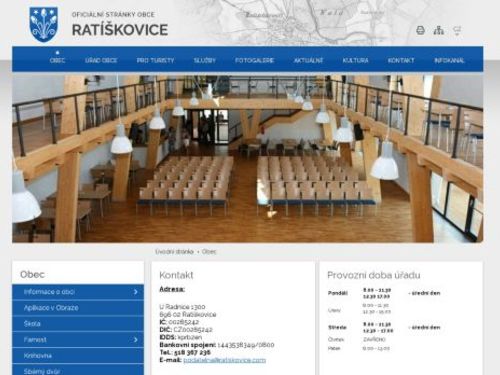The height and width of the screenshot is (375, 500).
Task: Select Pro turisty in navigation bar
Action: click(x=155, y=60)
